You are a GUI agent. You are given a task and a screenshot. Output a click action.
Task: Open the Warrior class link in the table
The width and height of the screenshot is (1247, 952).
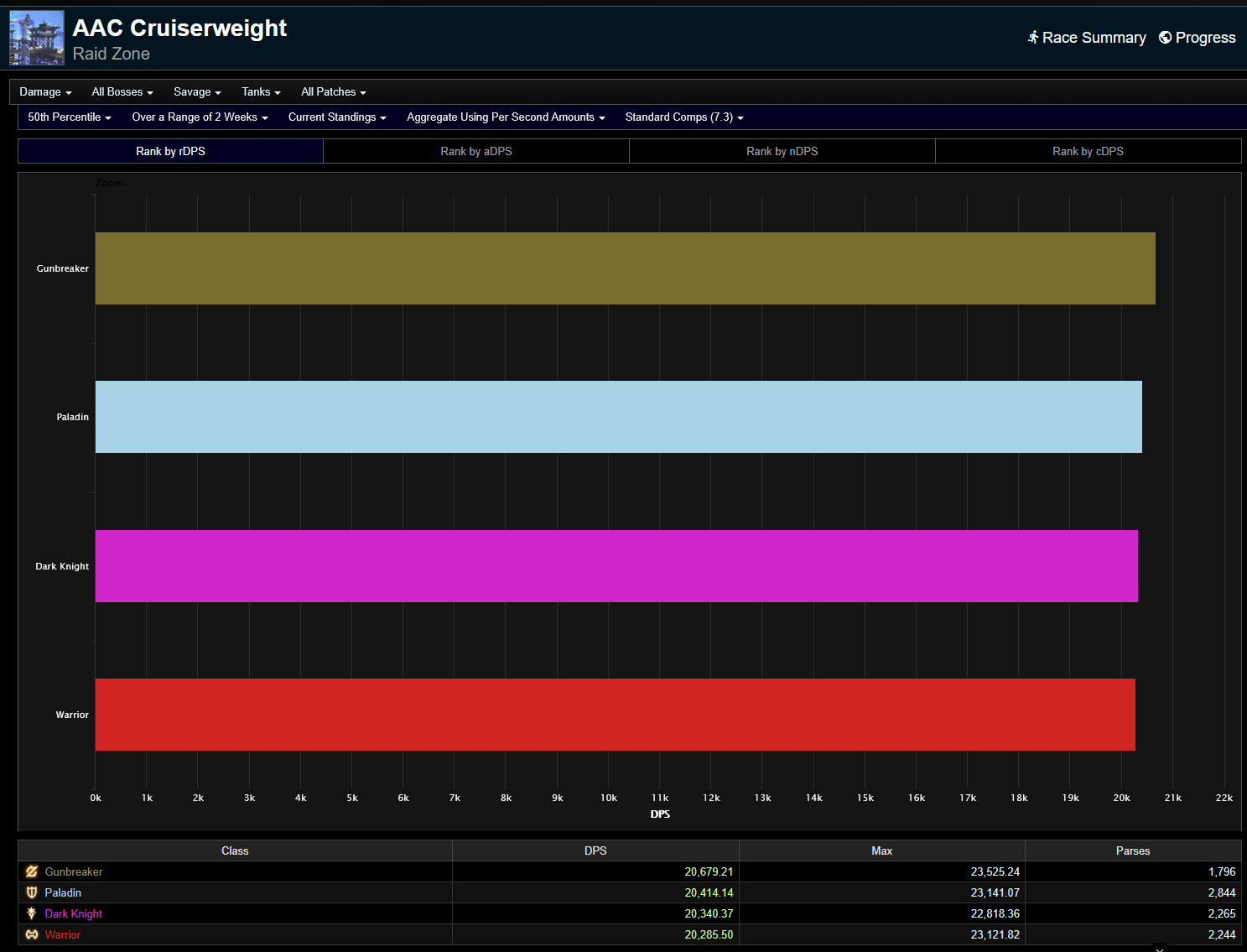[63, 935]
